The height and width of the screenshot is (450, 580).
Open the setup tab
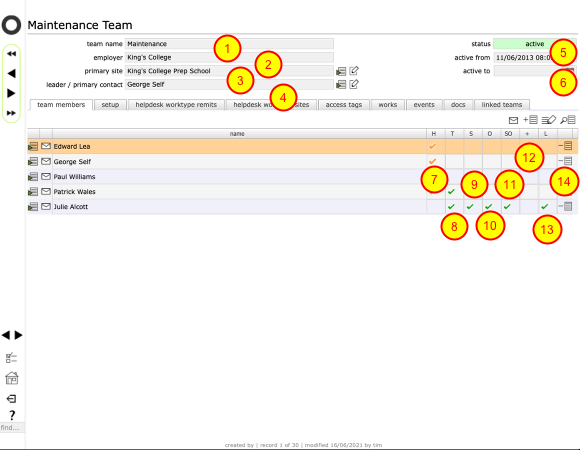pos(110,105)
